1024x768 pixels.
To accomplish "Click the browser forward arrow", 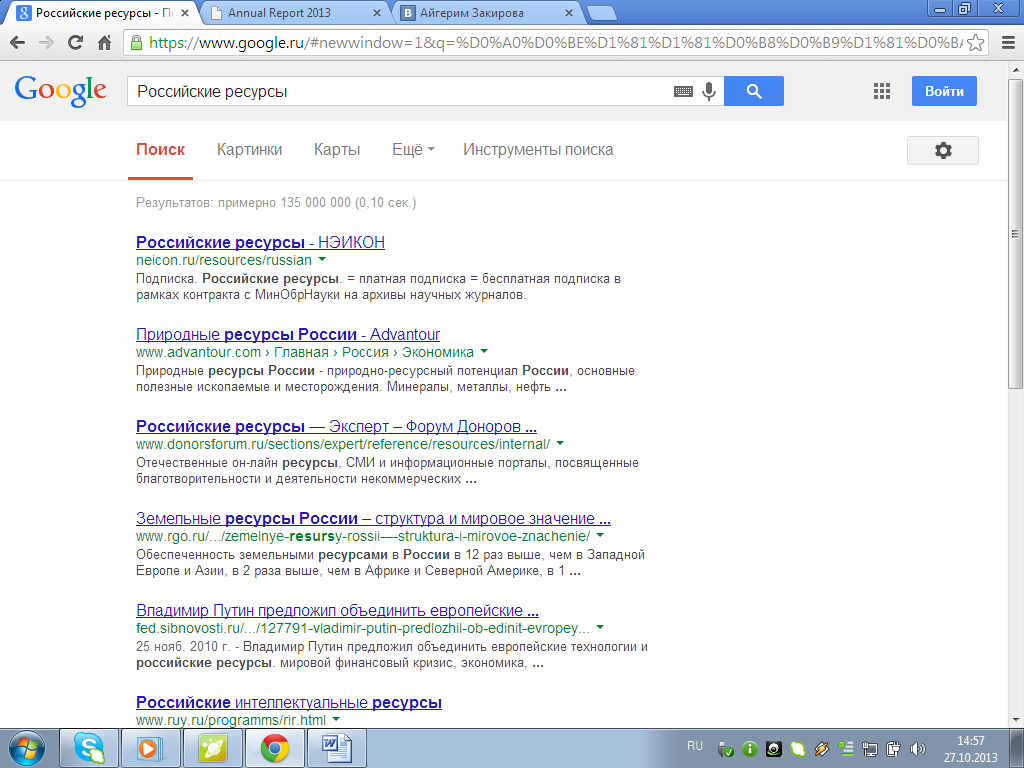I will click(46, 43).
